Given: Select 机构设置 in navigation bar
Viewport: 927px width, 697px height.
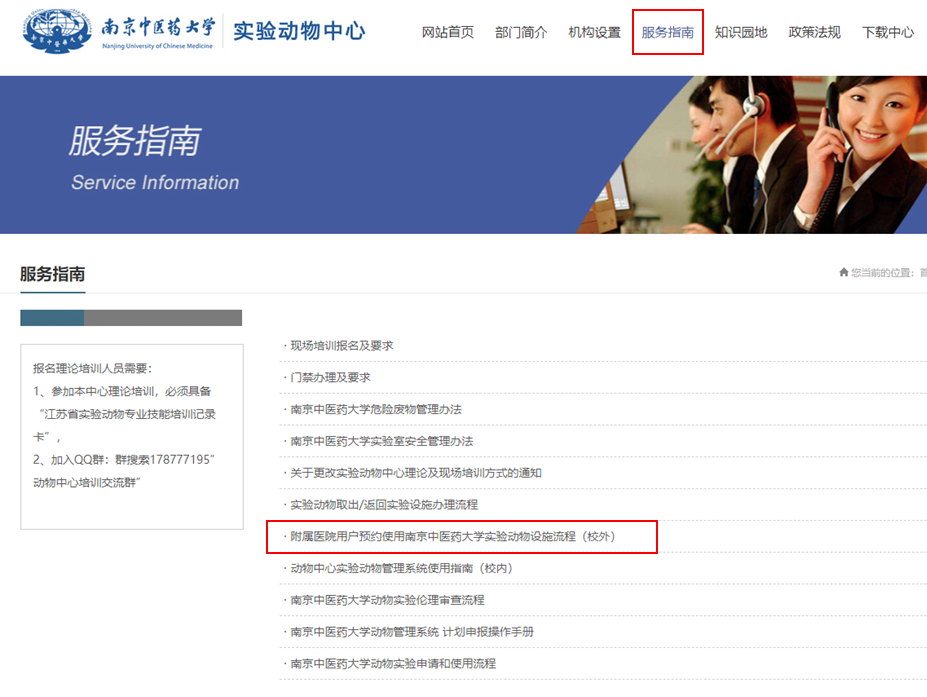Looking at the screenshot, I should 594,32.
